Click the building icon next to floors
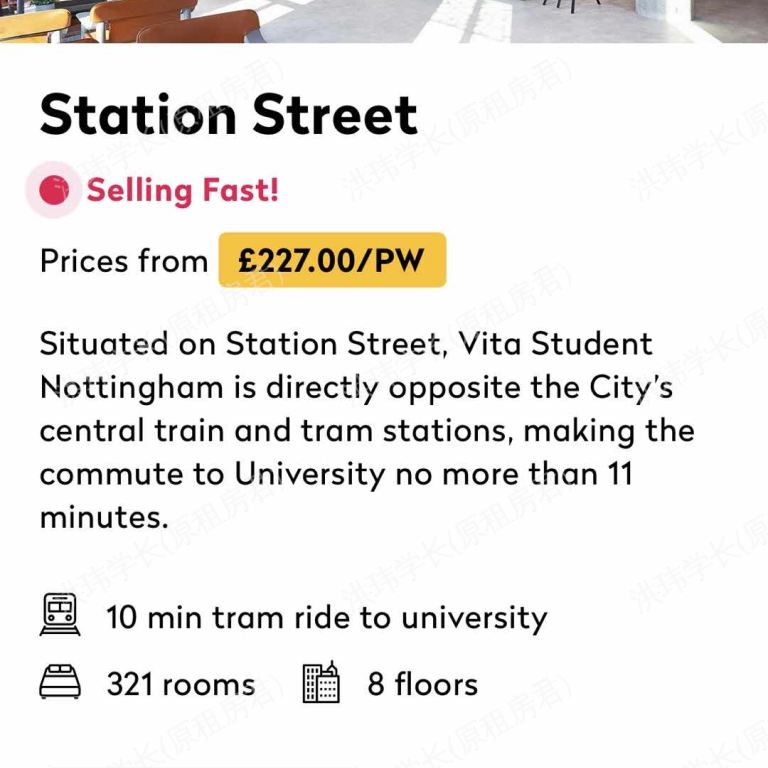This screenshot has height=768, width=768. pos(321,681)
